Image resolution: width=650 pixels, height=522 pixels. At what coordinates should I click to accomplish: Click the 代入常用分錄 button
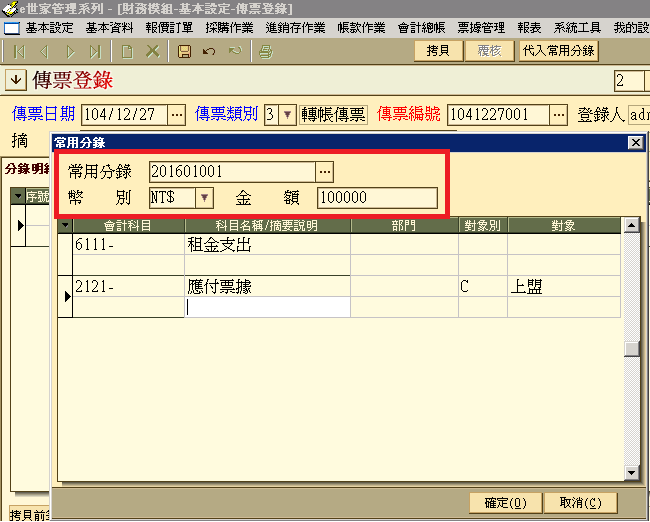[x=558, y=51]
